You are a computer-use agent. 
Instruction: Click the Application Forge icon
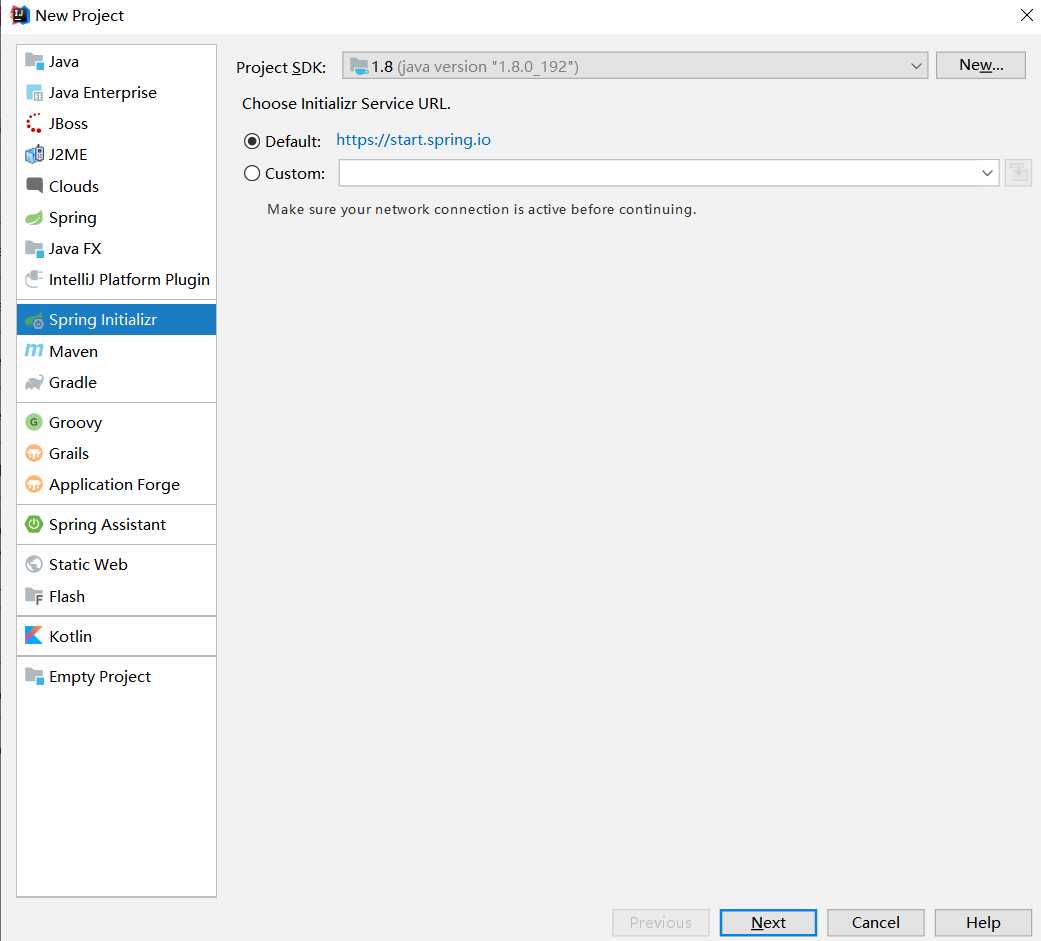(x=34, y=484)
